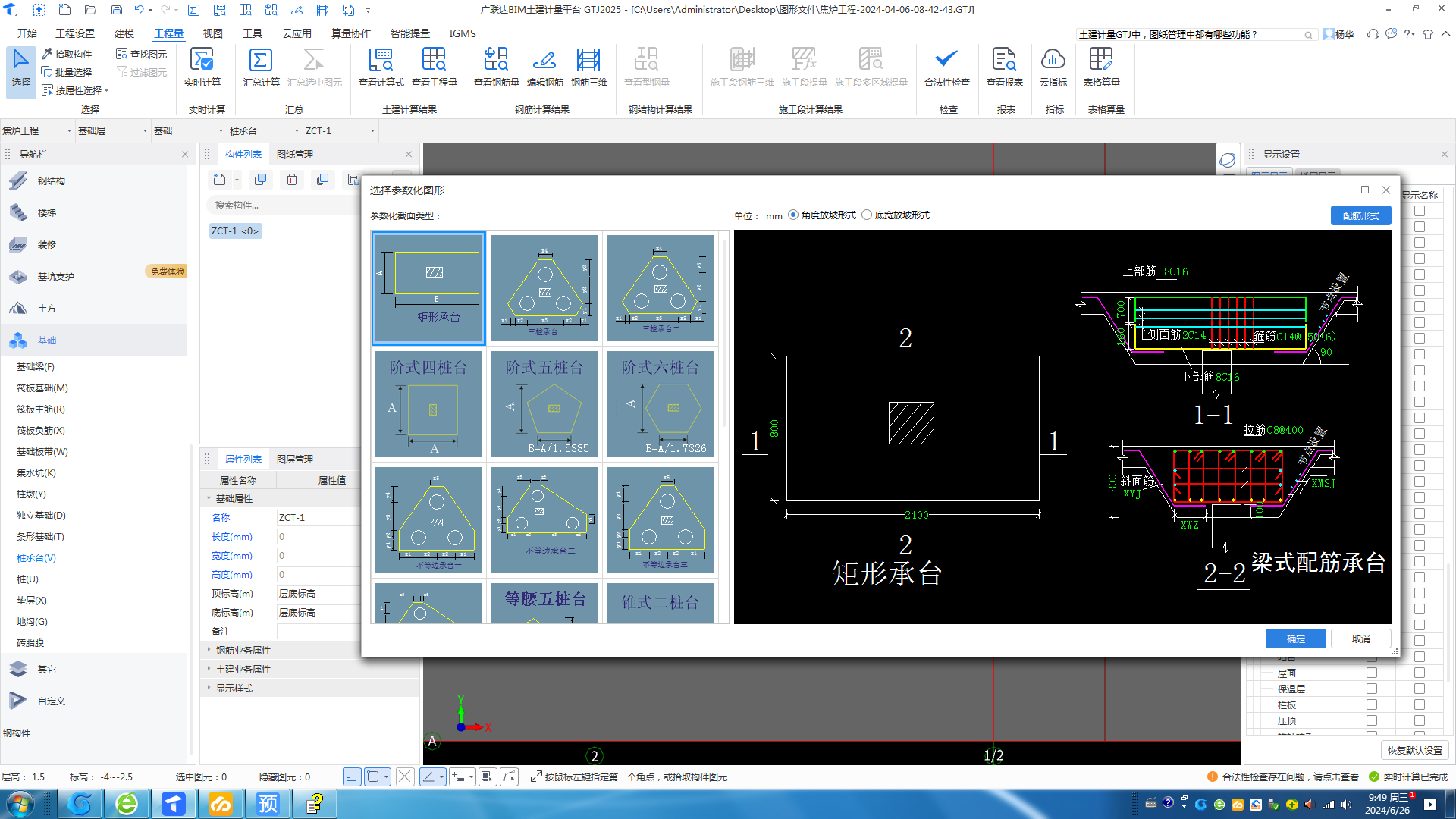This screenshot has width=1456, height=819.
Task: Open 查看报表 report tool
Action: 1004,67
